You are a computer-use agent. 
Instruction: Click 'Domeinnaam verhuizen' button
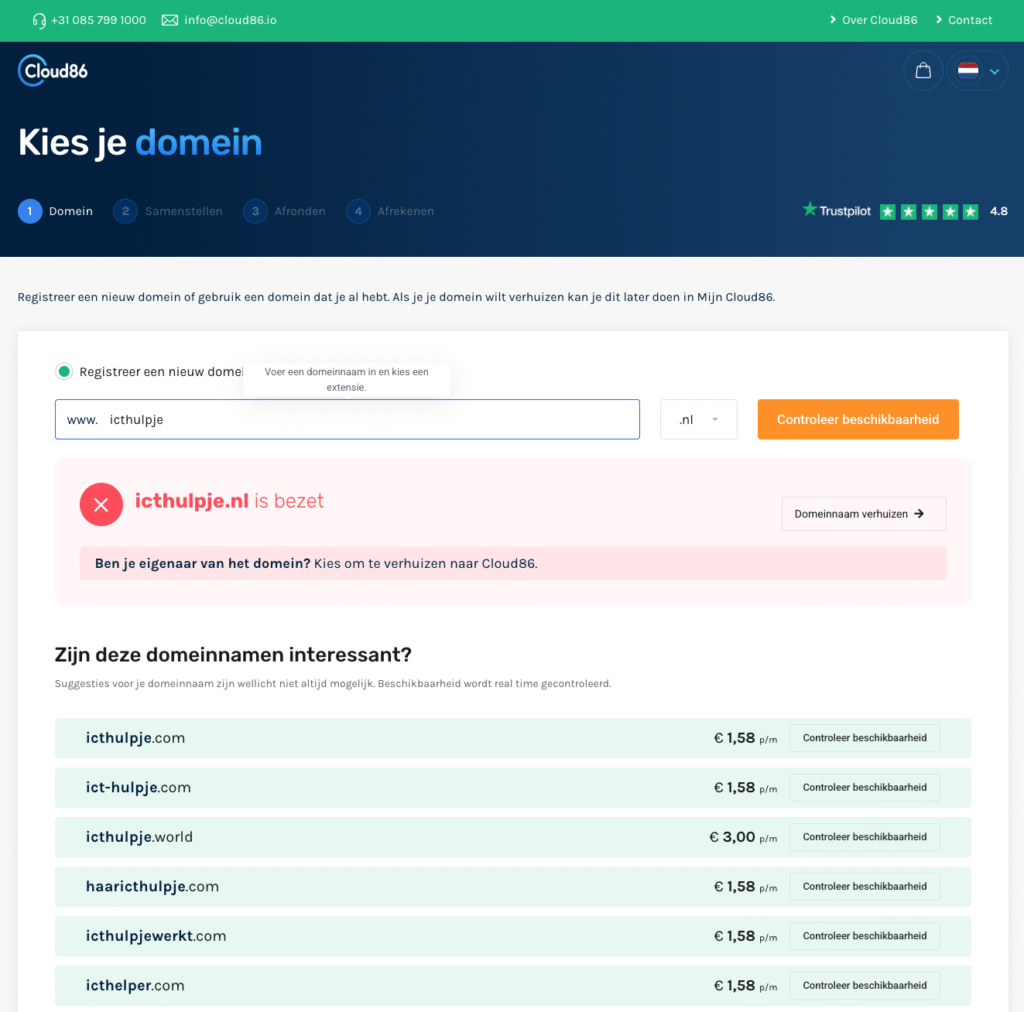click(863, 514)
